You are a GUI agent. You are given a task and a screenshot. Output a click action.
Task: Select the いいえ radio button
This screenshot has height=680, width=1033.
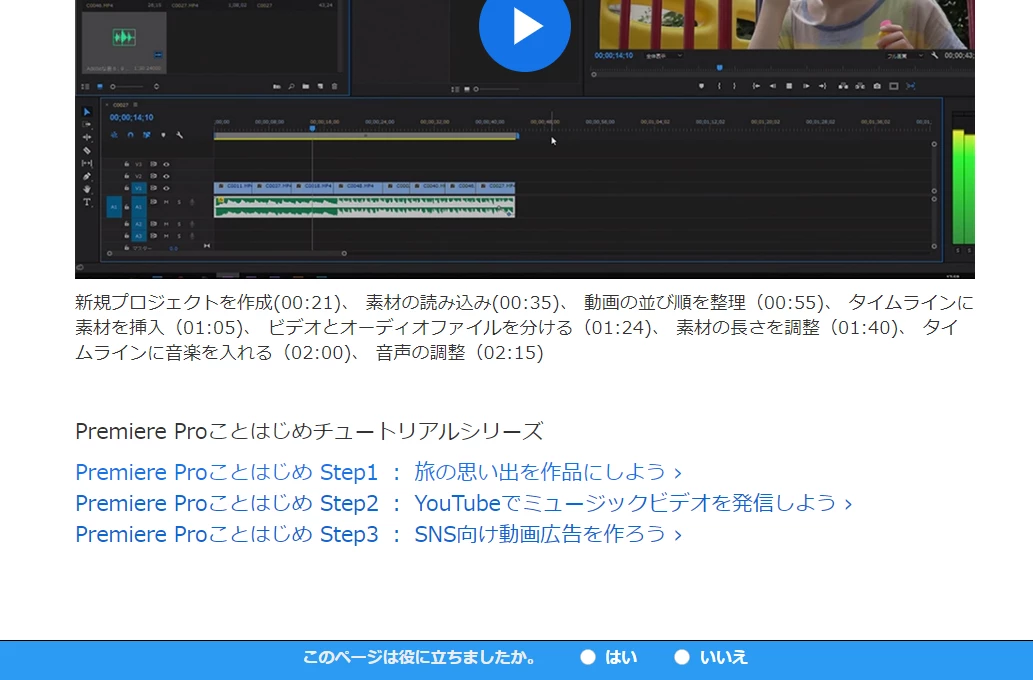pos(682,658)
